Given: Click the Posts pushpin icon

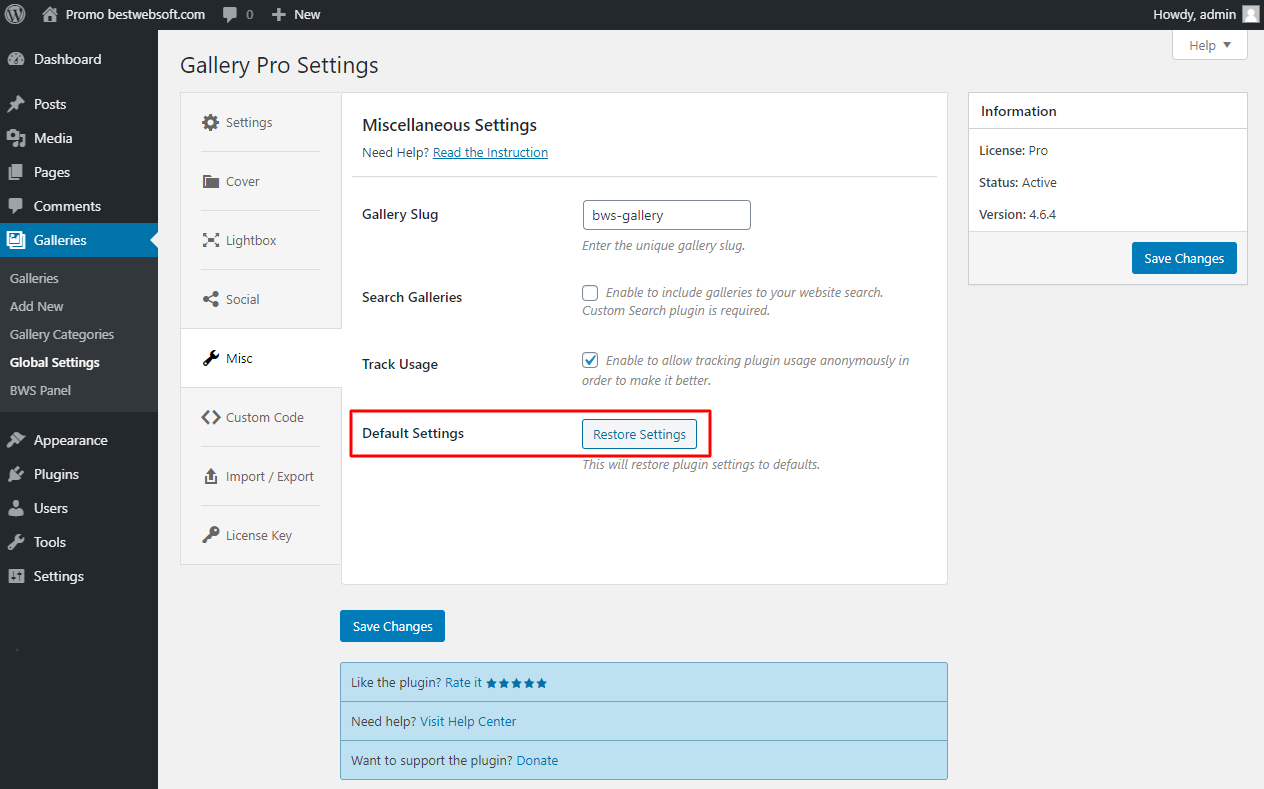Looking at the screenshot, I should (x=16, y=104).
